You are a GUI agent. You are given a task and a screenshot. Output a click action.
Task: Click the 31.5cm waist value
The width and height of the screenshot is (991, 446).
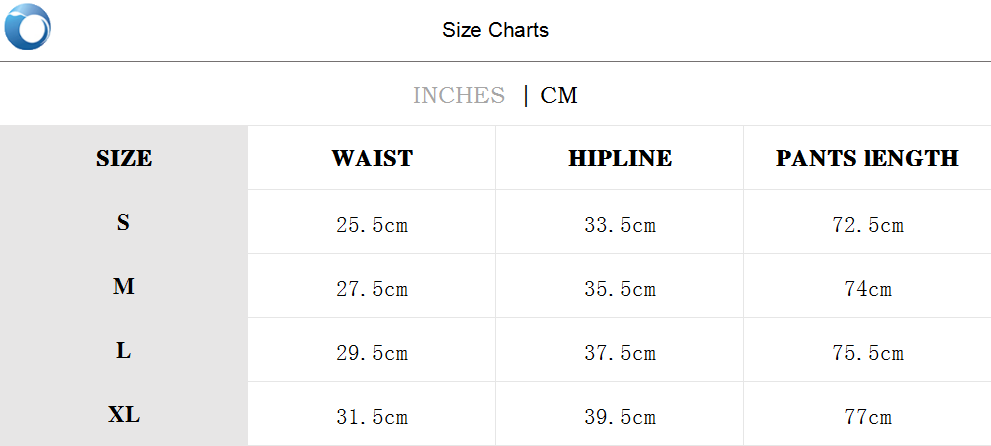372,417
